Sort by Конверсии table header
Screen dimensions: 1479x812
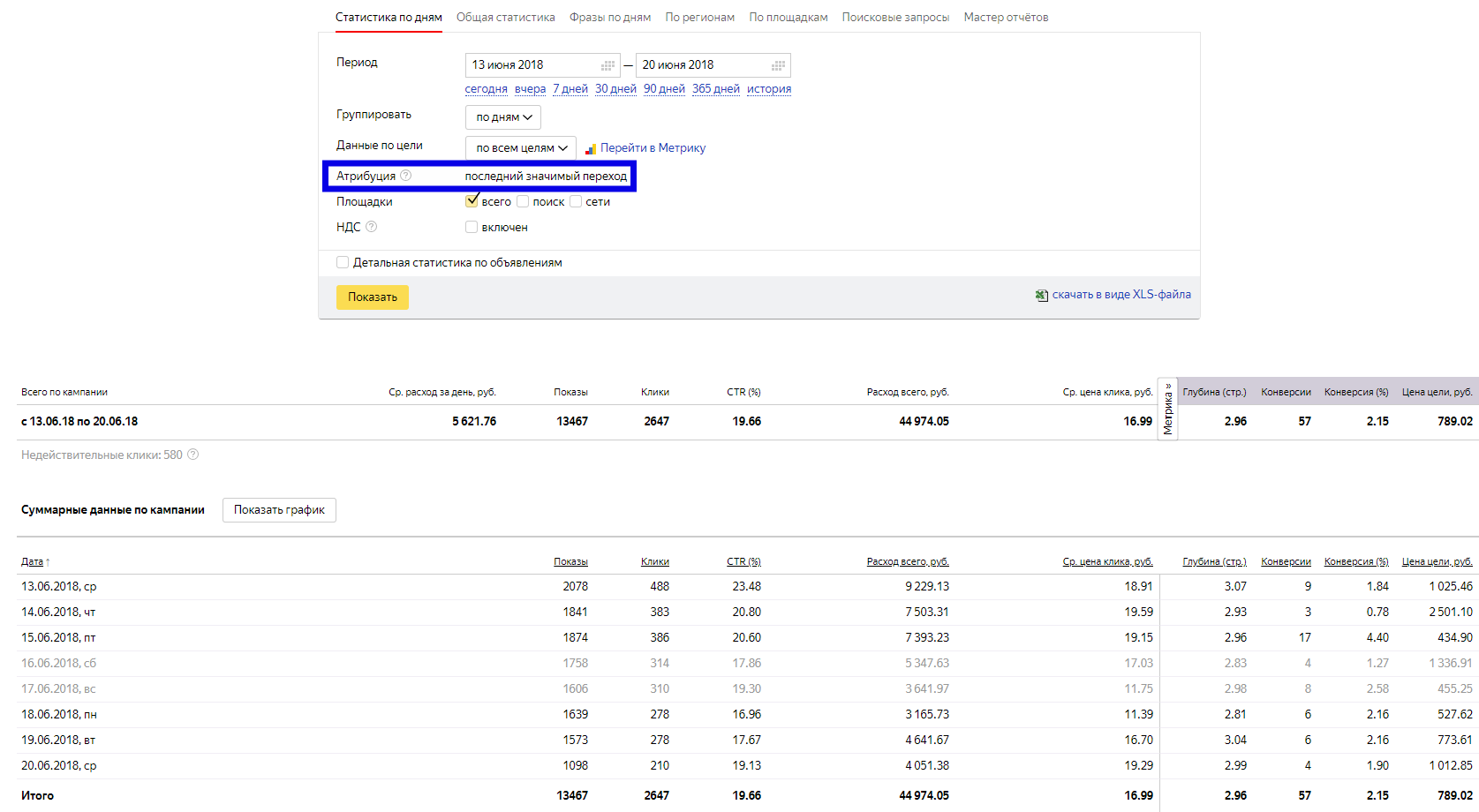pos(1287,561)
